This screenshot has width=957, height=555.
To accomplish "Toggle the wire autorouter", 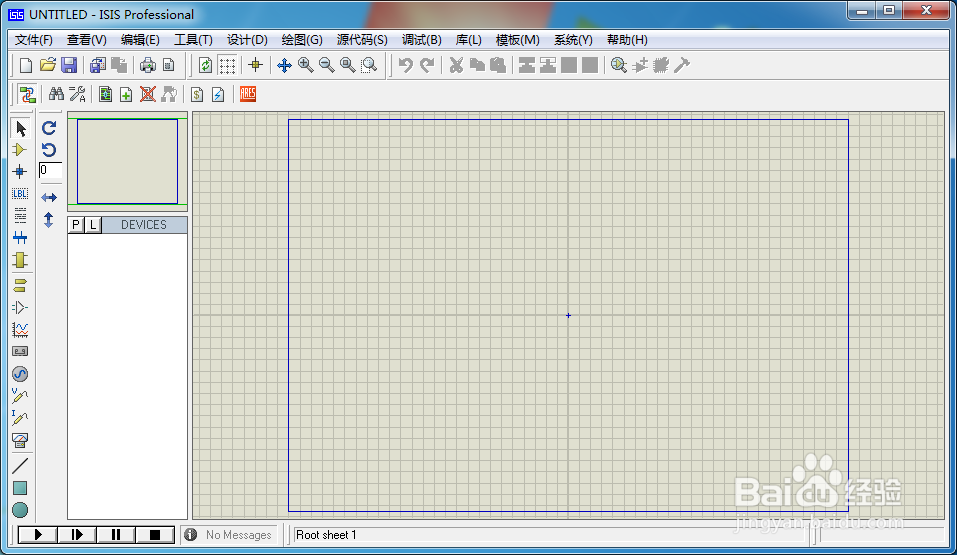I will coord(27,94).
